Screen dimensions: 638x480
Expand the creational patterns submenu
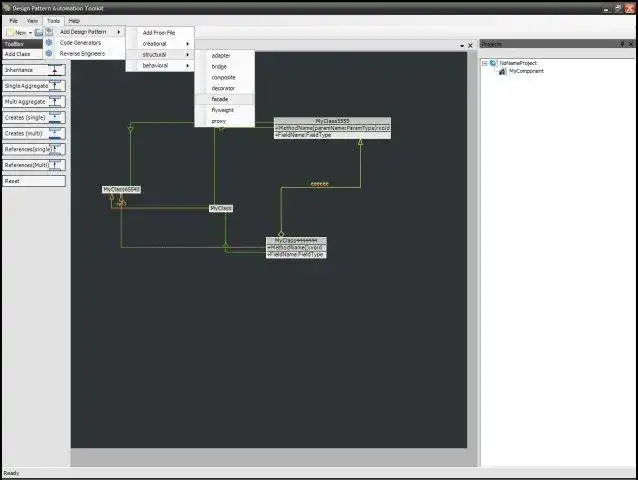[x=160, y=44]
